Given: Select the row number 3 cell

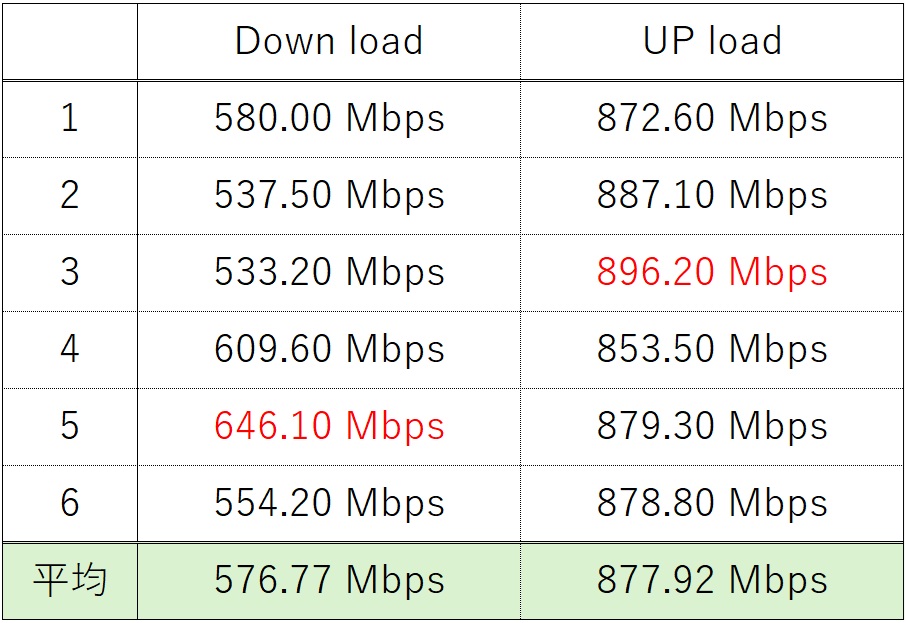Looking at the screenshot, I should point(69,273).
